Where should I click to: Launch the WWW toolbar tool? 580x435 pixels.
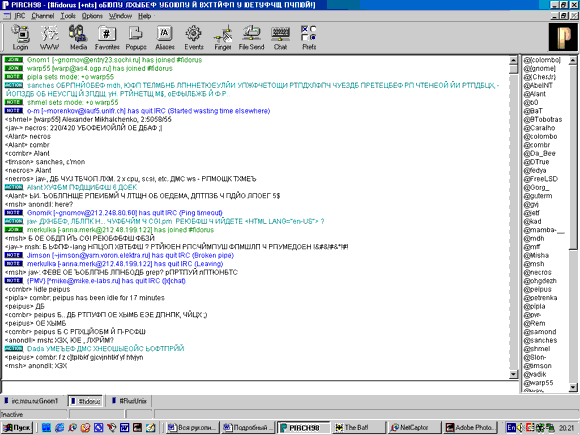click(49, 37)
